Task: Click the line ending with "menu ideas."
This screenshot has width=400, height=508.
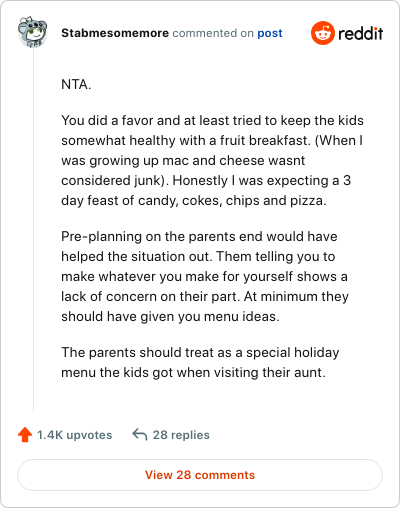Action: pos(170,316)
